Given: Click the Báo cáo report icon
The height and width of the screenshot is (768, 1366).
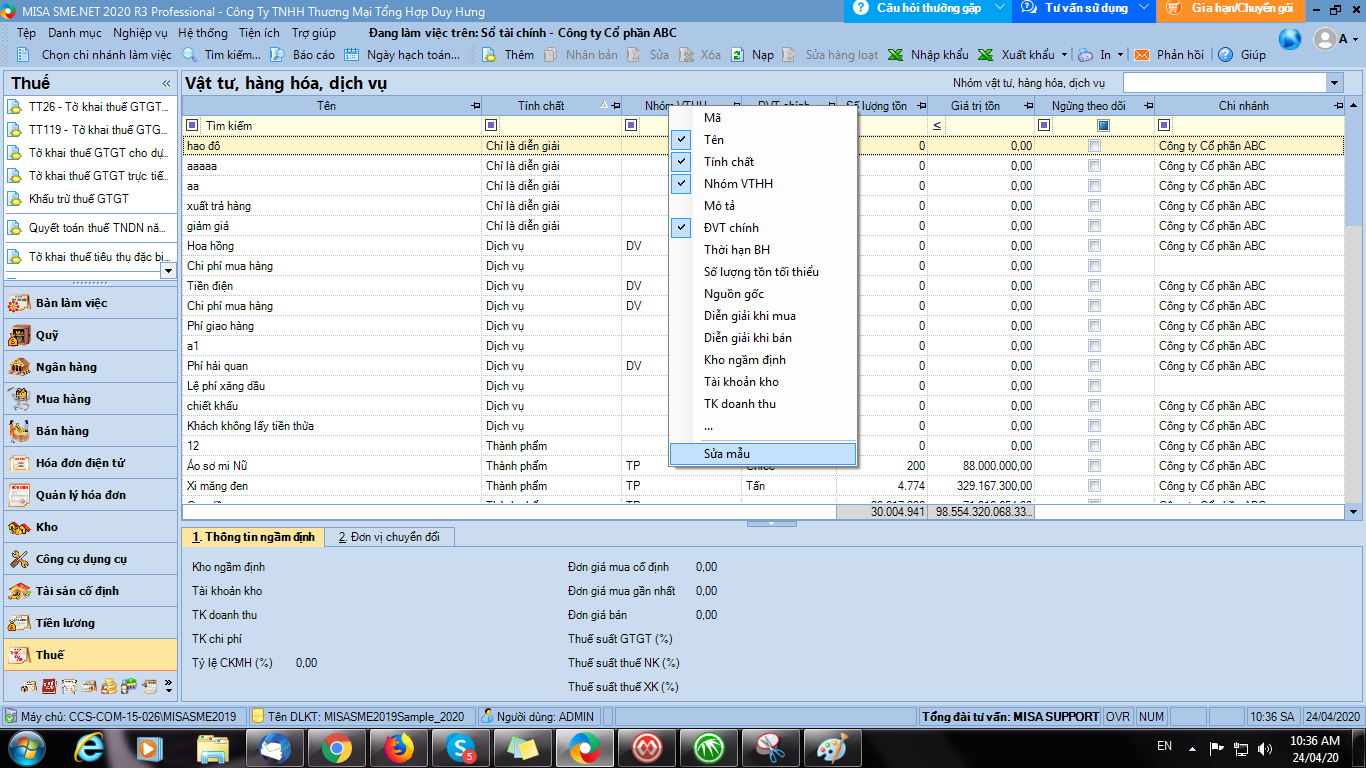Looking at the screenshot, I should coord(277,55).
